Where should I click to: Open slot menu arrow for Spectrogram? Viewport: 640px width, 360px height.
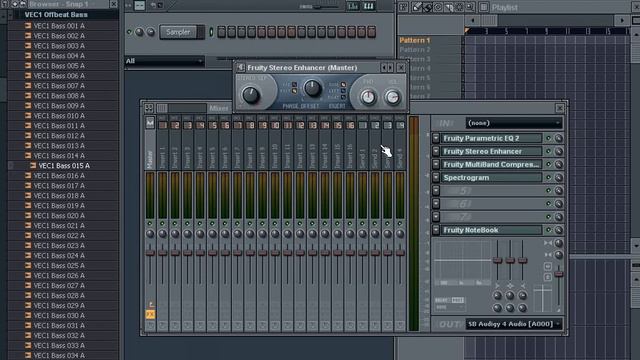[x=436, y=178]
